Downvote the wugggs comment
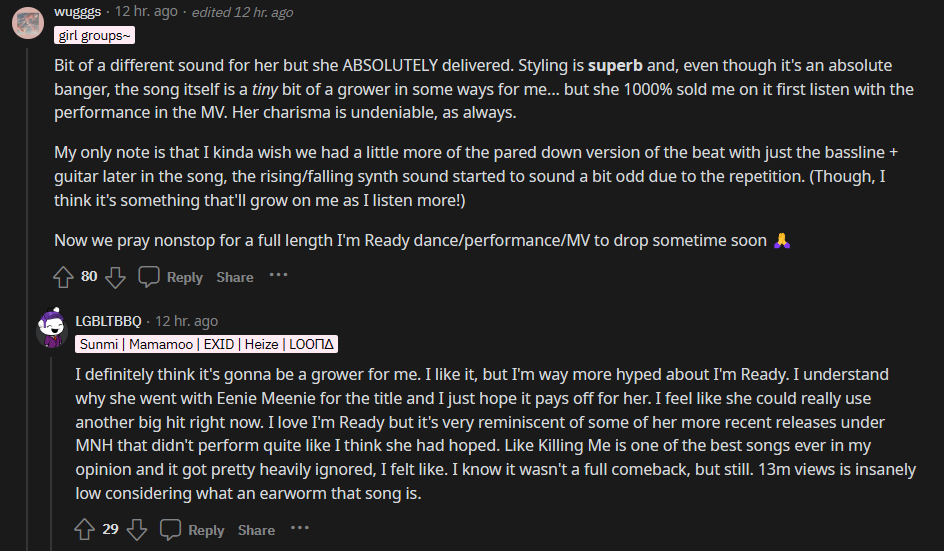Image resolution: width=944 pixels, height=551 pixels. (115, 277)
